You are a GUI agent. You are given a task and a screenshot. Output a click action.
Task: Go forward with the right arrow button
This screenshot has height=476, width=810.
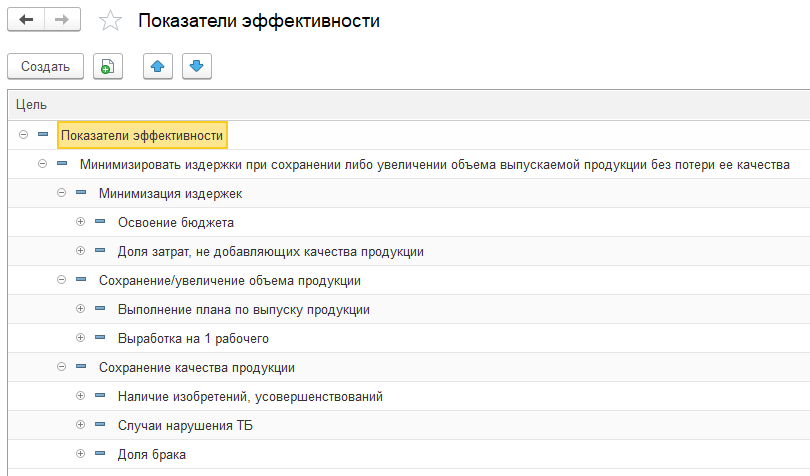click(x=62, y=20)
